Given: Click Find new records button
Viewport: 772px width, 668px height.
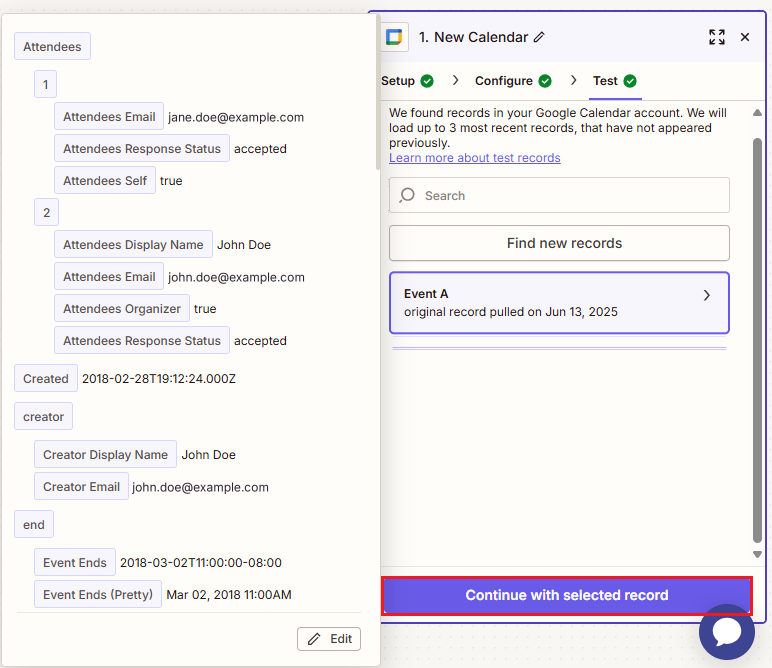Looking at the screenshot, I should [x=559, y=243].
